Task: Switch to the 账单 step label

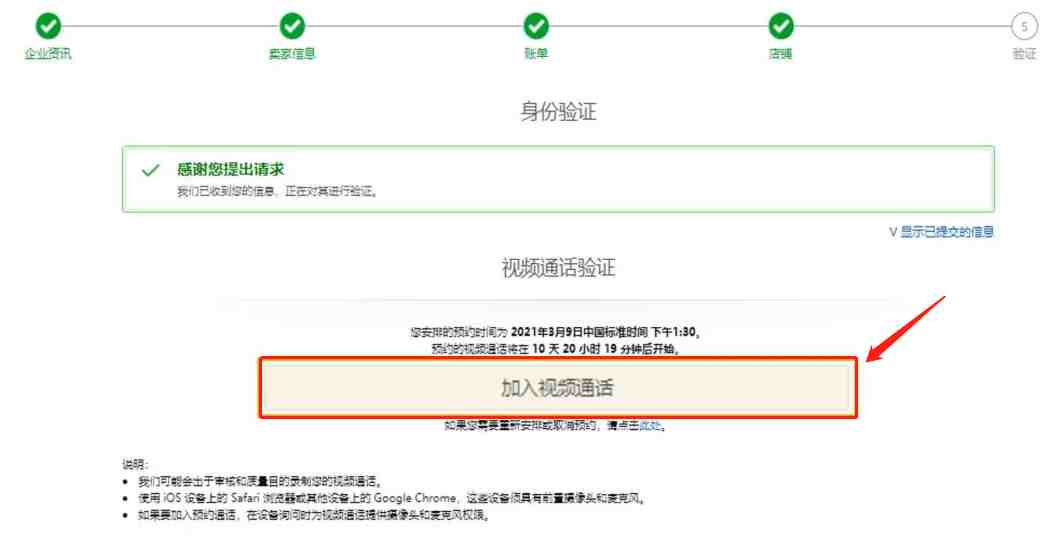Action: [x=536, y=53]
